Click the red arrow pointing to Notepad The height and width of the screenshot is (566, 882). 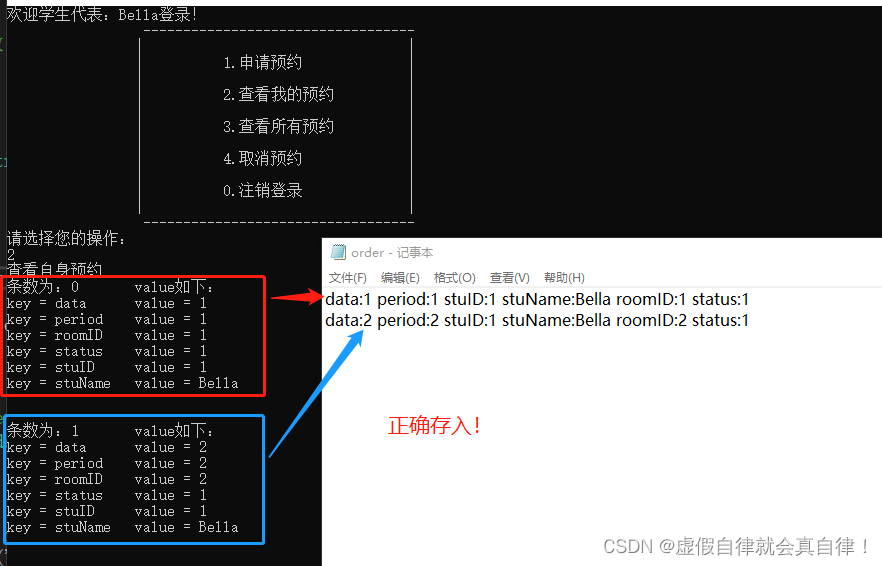tap(296, 297)
